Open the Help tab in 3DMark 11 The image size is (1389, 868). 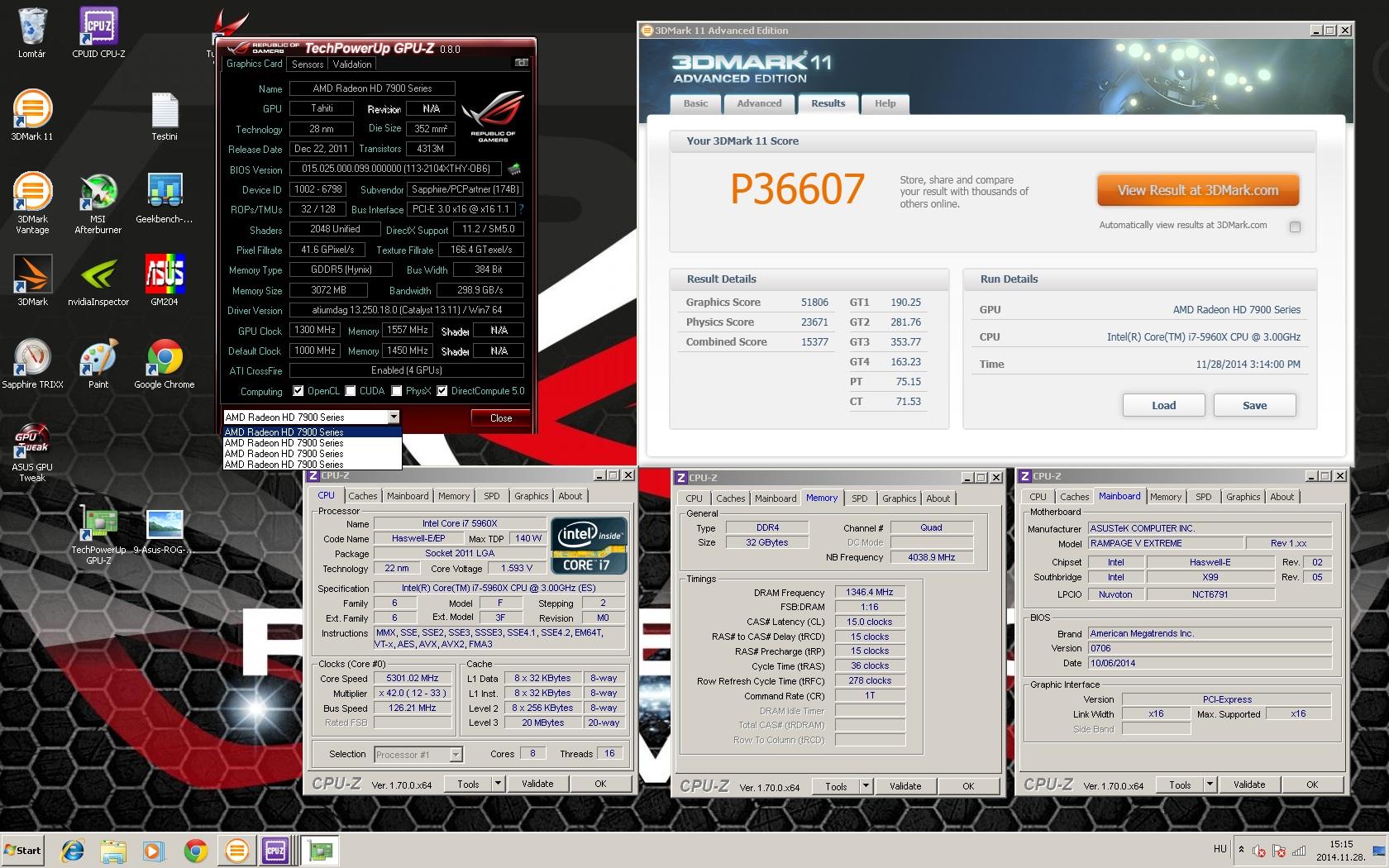point(885,103)
